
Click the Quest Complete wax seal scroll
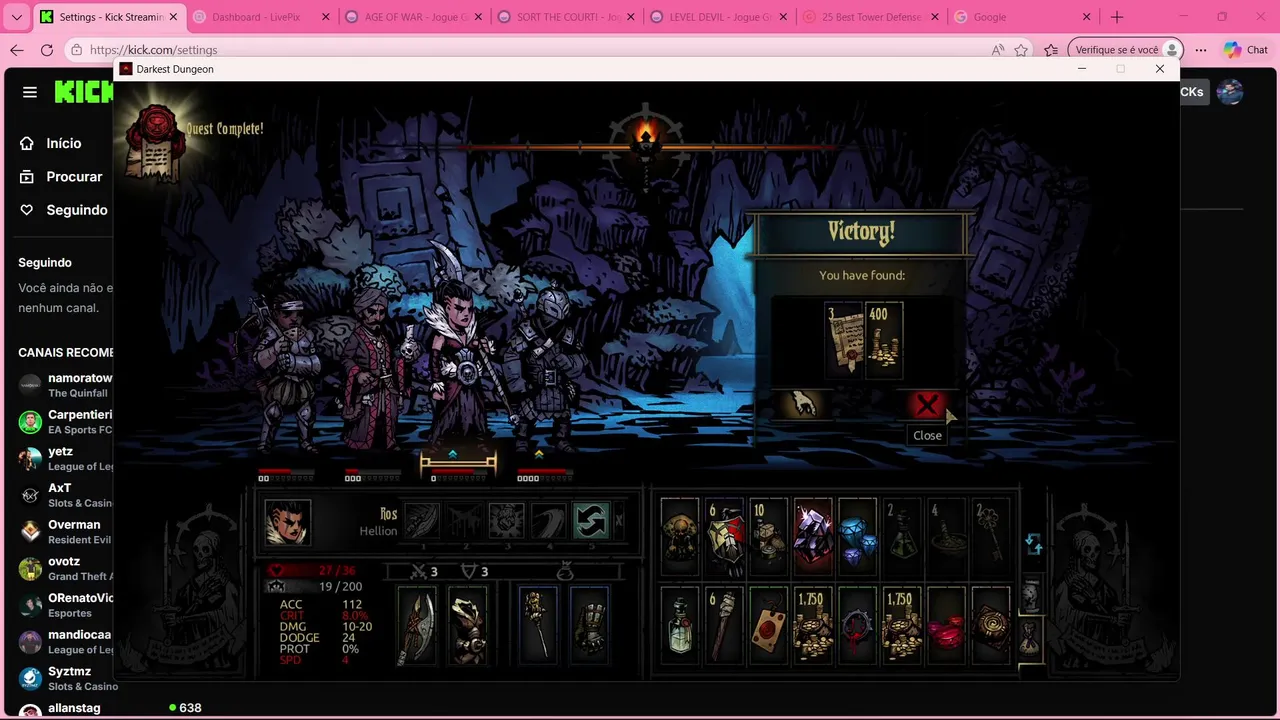click(156, 142)
